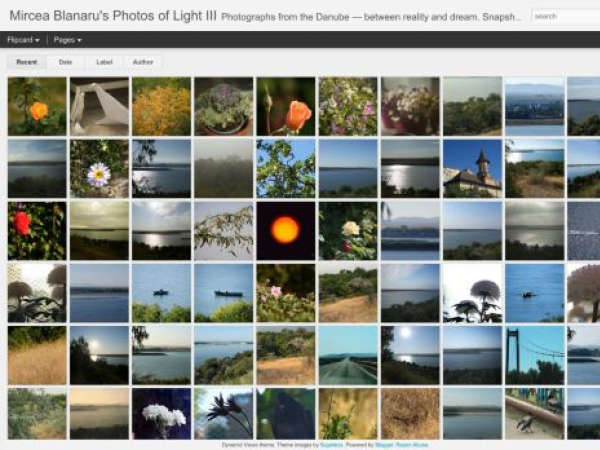Expand the Pages dropdown menu
This screenshot has height=450, width=600.
(x=67, y=40)
